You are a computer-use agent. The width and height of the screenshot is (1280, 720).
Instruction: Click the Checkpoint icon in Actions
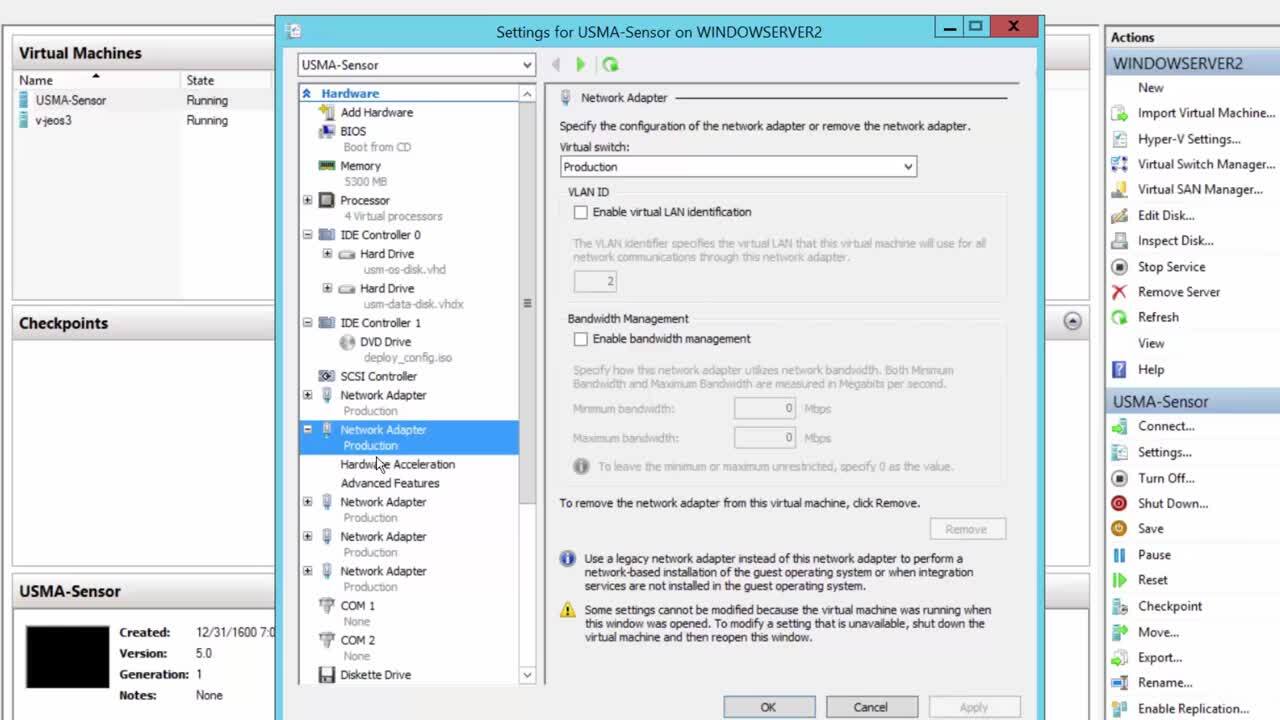click(x=1119, y=606)
